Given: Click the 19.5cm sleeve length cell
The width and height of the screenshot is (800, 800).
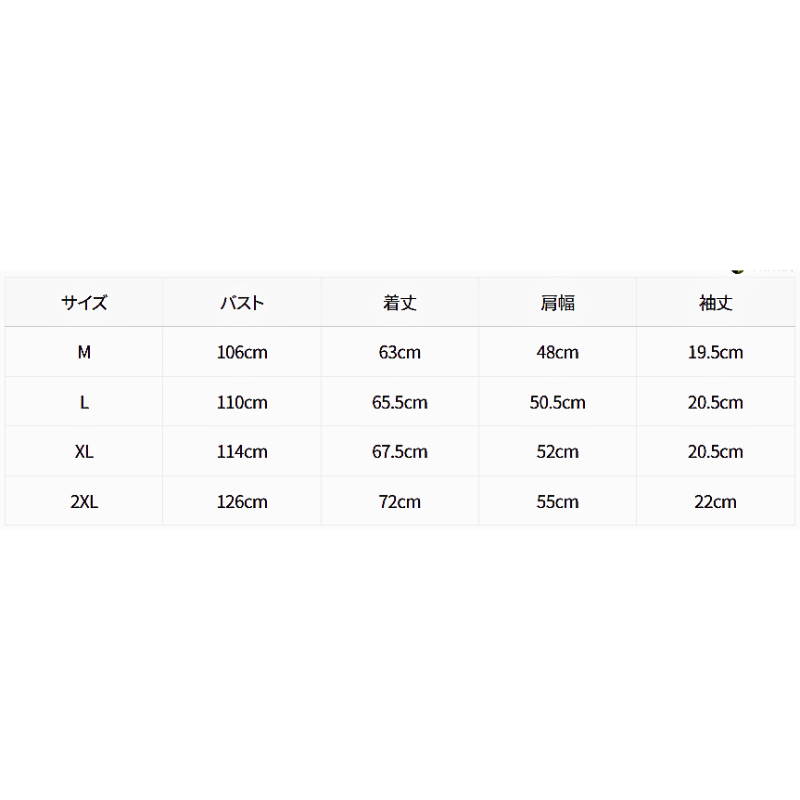Looking at the screenshot, I should pyautogui.click(x=715, y=352).
